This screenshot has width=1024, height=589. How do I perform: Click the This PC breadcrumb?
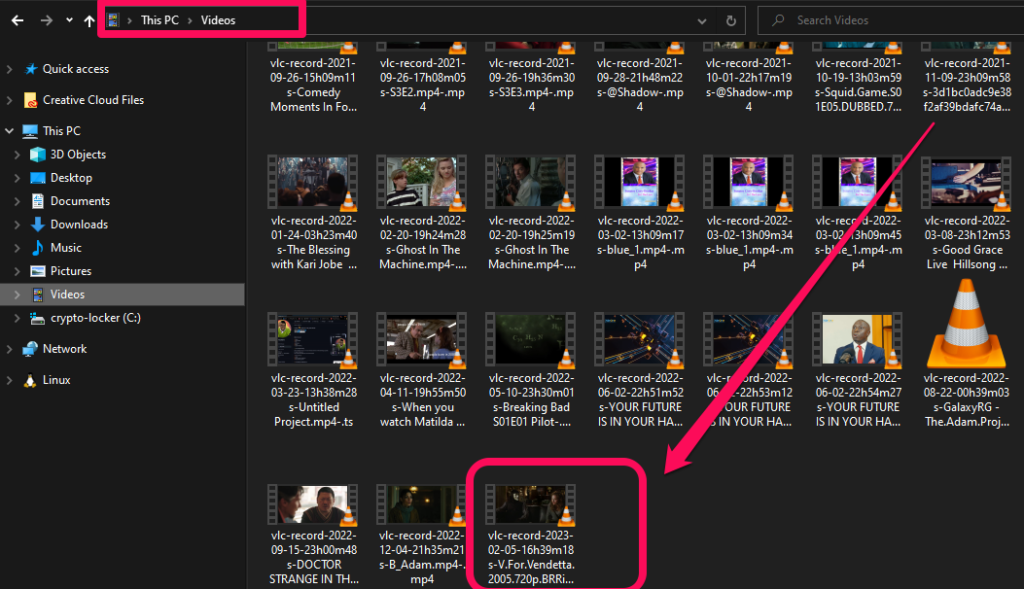(x=159, y=20)
